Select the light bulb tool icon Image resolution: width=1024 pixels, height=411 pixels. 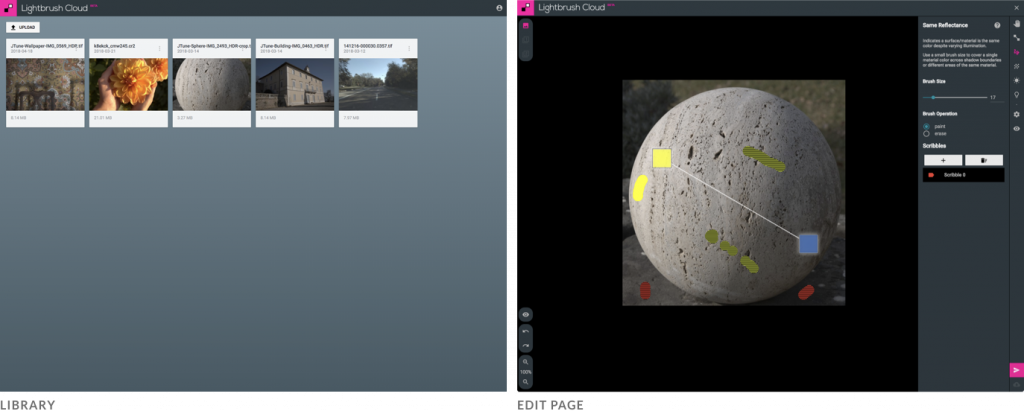(x=1016, y=95)
